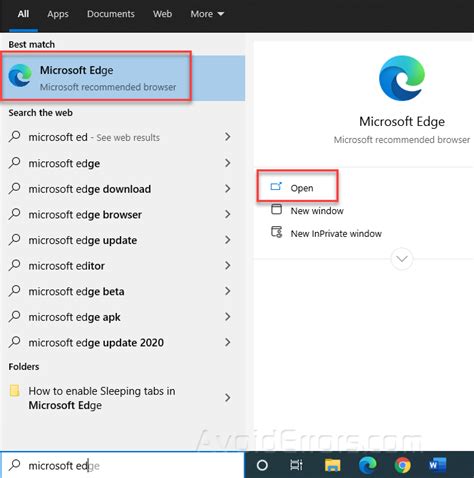Click the New InPrivate window icon
474x478 pixels.
276,232
